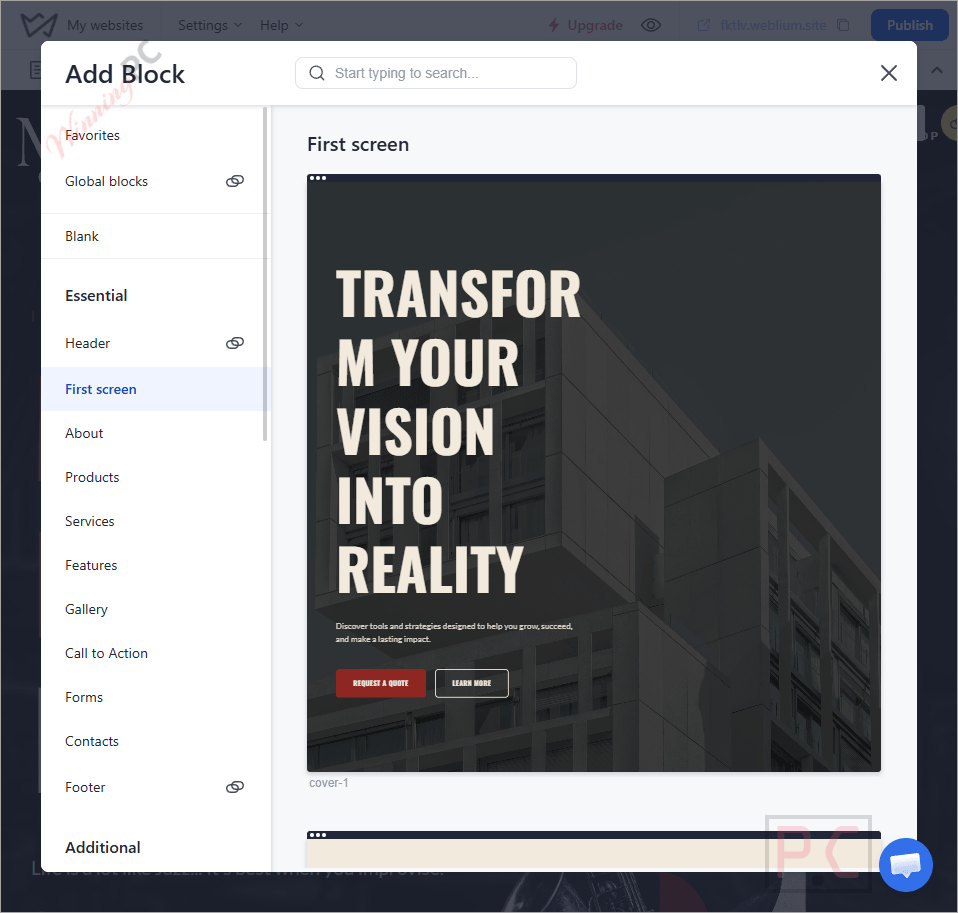Open the Help dropdown menu

pyautogui.click(x=281, y=25)
